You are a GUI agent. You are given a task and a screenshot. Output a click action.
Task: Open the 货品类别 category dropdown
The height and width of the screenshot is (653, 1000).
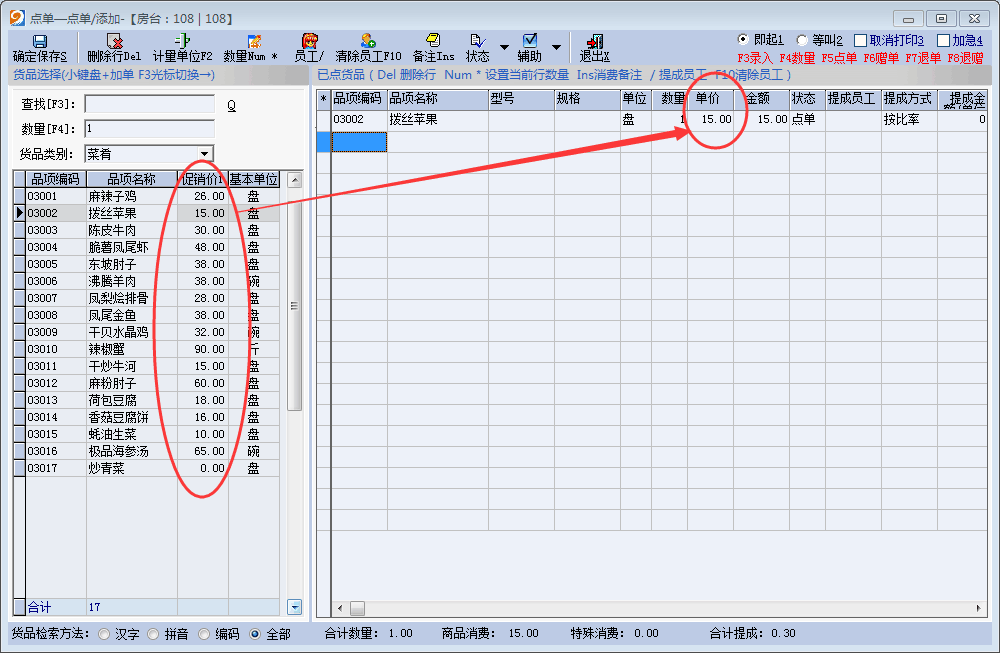pos(205,154)
